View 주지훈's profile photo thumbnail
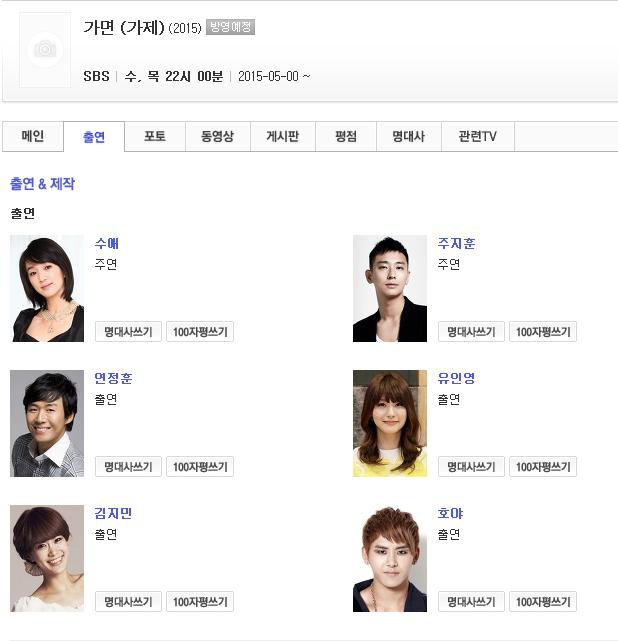 pos(390,288)
